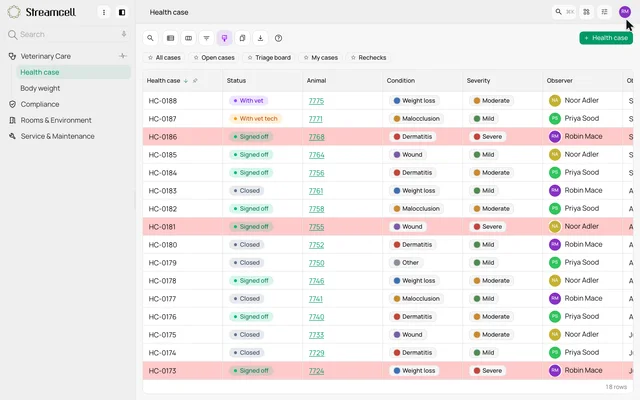
Task: Click Severe severity tag in HC-0186 row
Action: tap(488, 137)
